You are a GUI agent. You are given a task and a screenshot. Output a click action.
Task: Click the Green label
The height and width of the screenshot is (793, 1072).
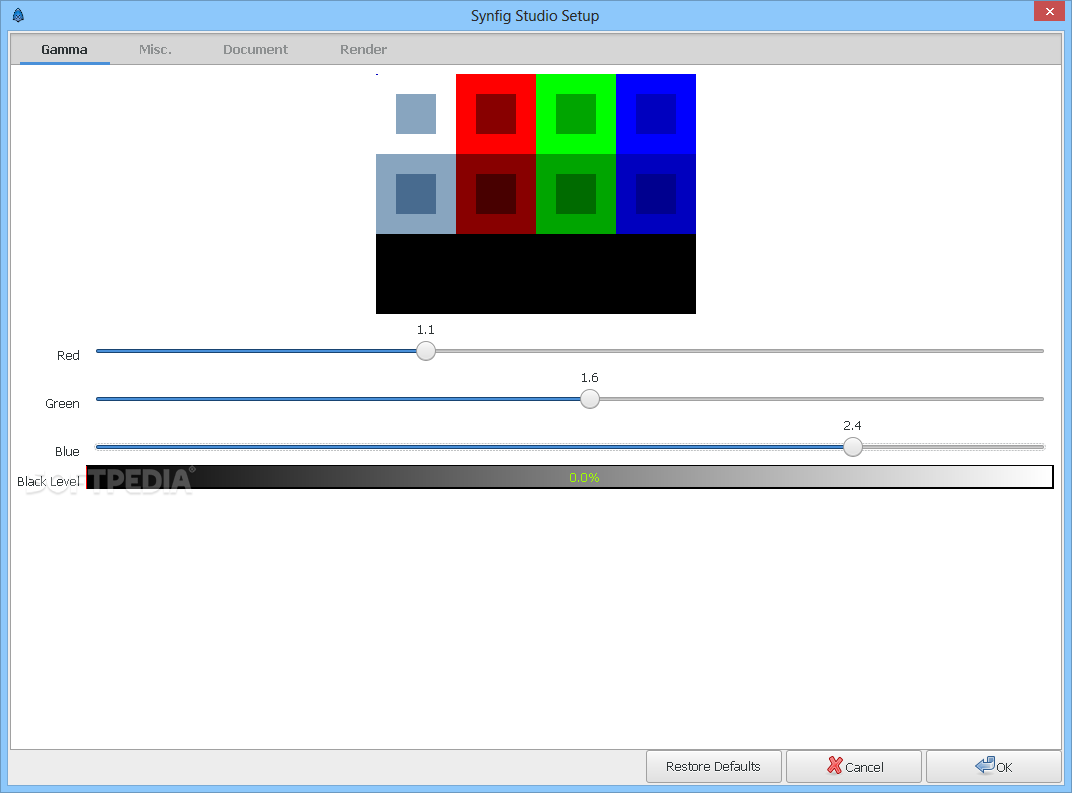[62, 403]
